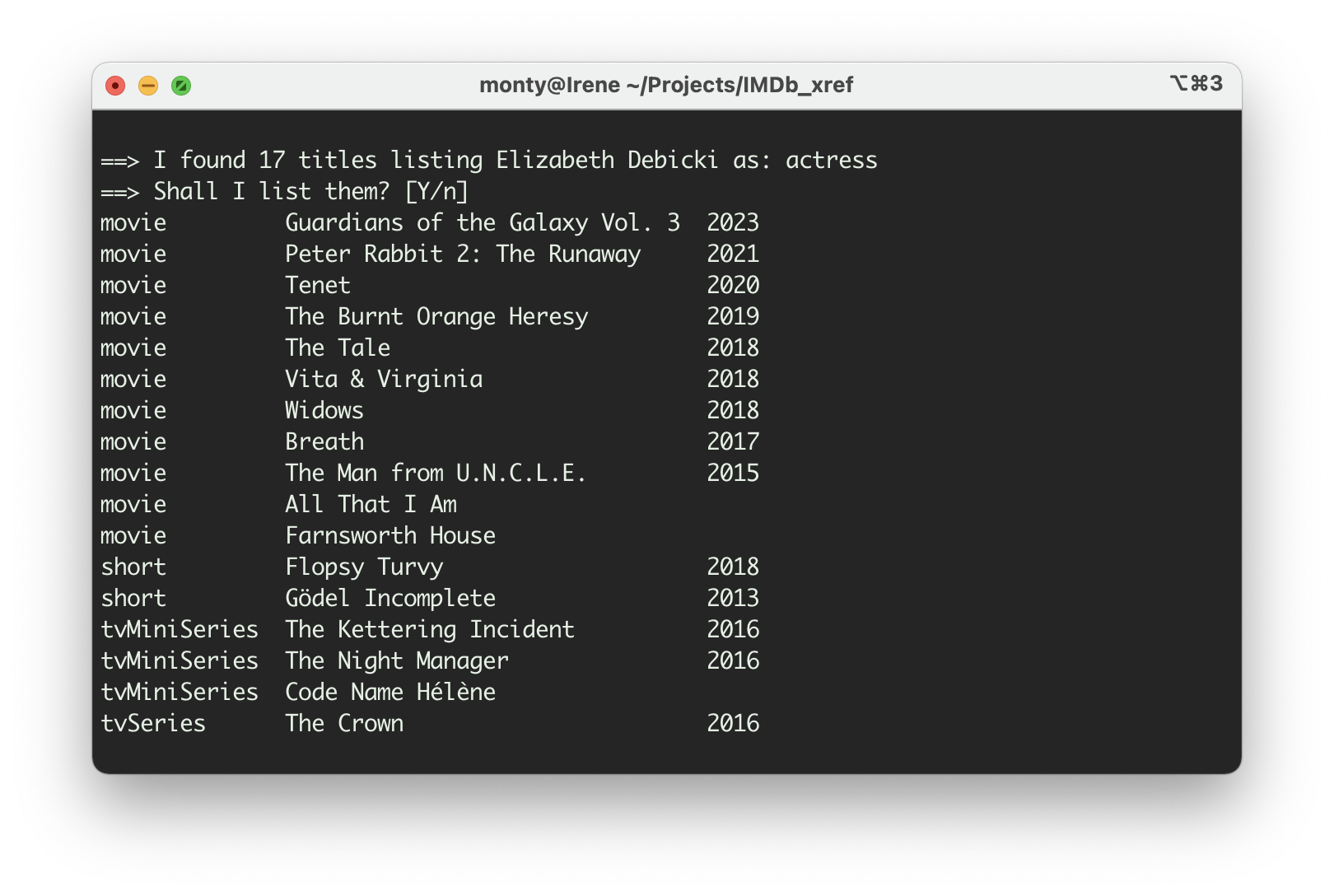Click the ⌥⌘3 shortcut indicator in the title bar
Image resolution: width=1334 pixels, height=896 pixels.
[x=1196, y=84]
